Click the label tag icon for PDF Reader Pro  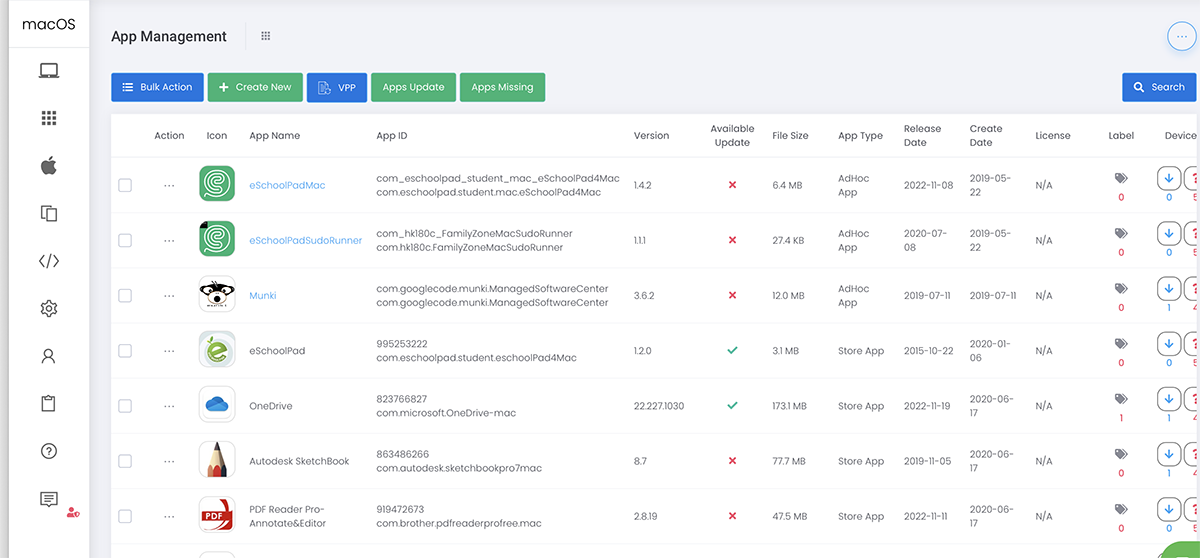click(x=1121, y=509)
